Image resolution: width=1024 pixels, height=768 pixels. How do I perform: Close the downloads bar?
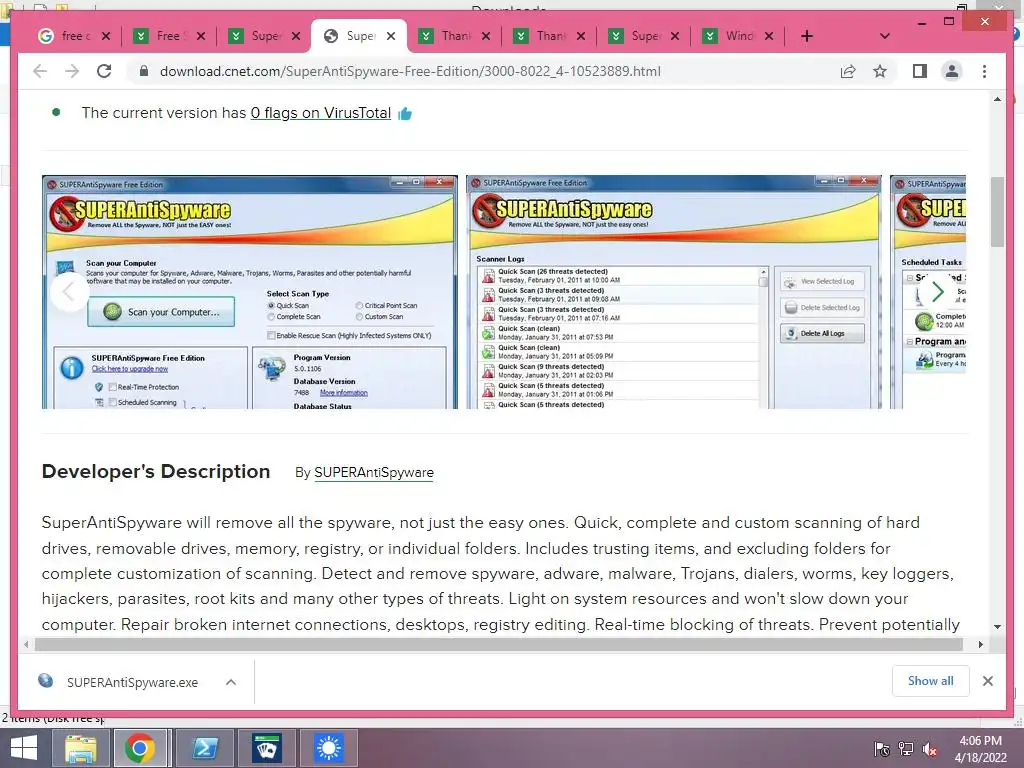[987, 681]
